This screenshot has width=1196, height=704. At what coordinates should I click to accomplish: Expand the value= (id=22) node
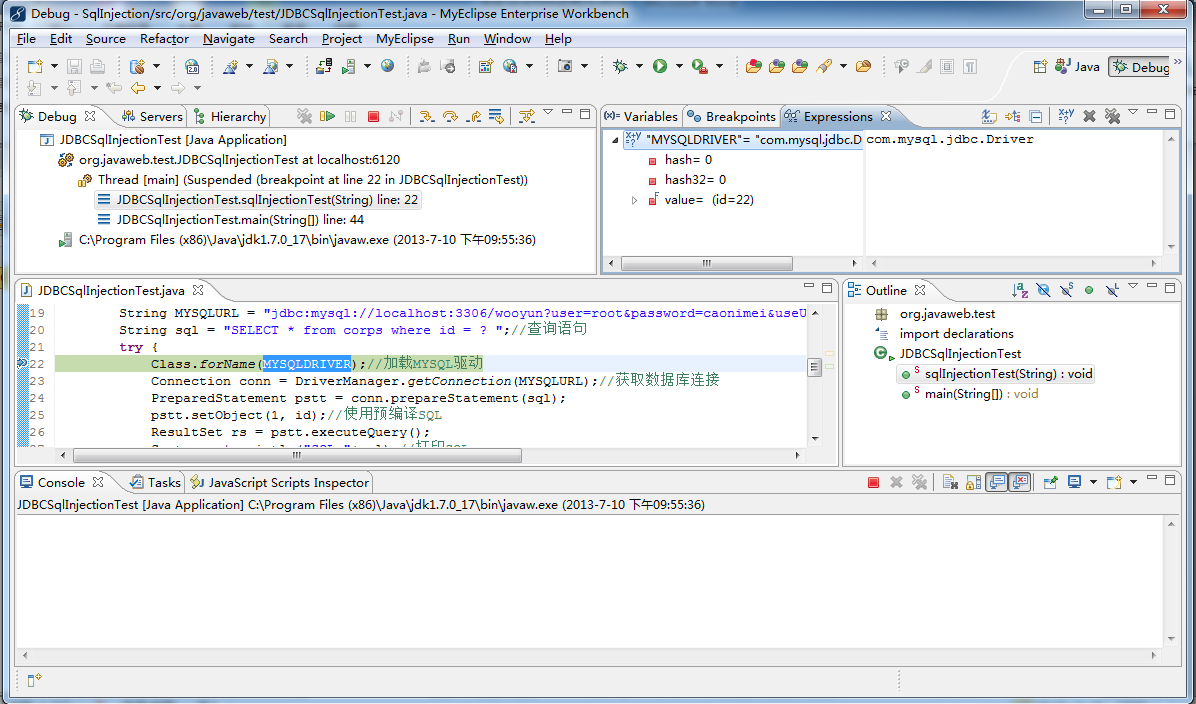pos(634,200)
